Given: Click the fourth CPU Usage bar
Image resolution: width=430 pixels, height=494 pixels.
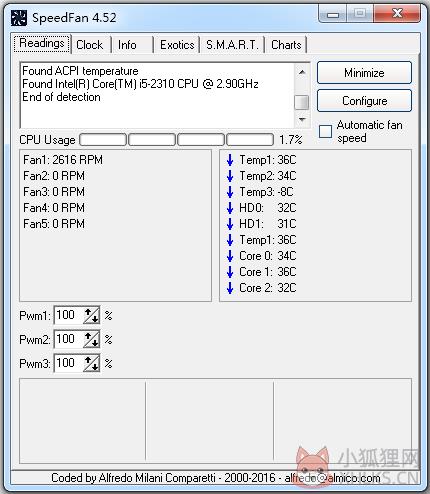Looking at the screenshot, I should 250,140.
